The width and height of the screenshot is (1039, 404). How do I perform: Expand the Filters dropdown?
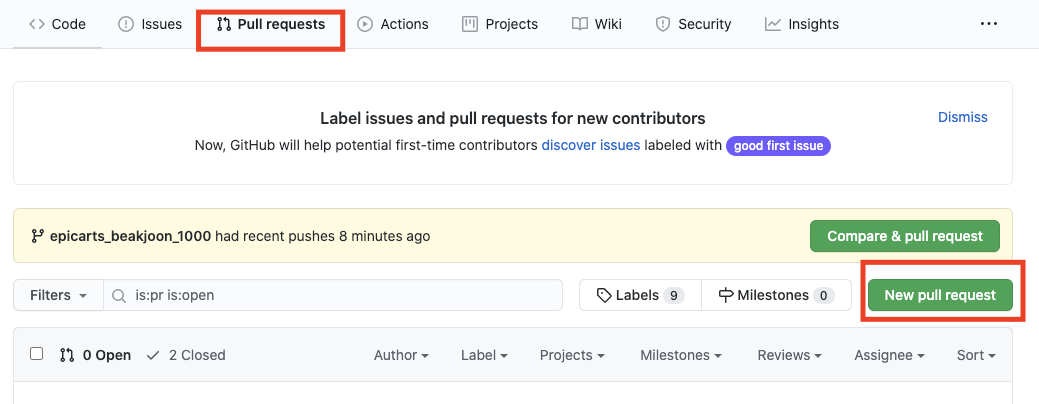tap(59, 295)
